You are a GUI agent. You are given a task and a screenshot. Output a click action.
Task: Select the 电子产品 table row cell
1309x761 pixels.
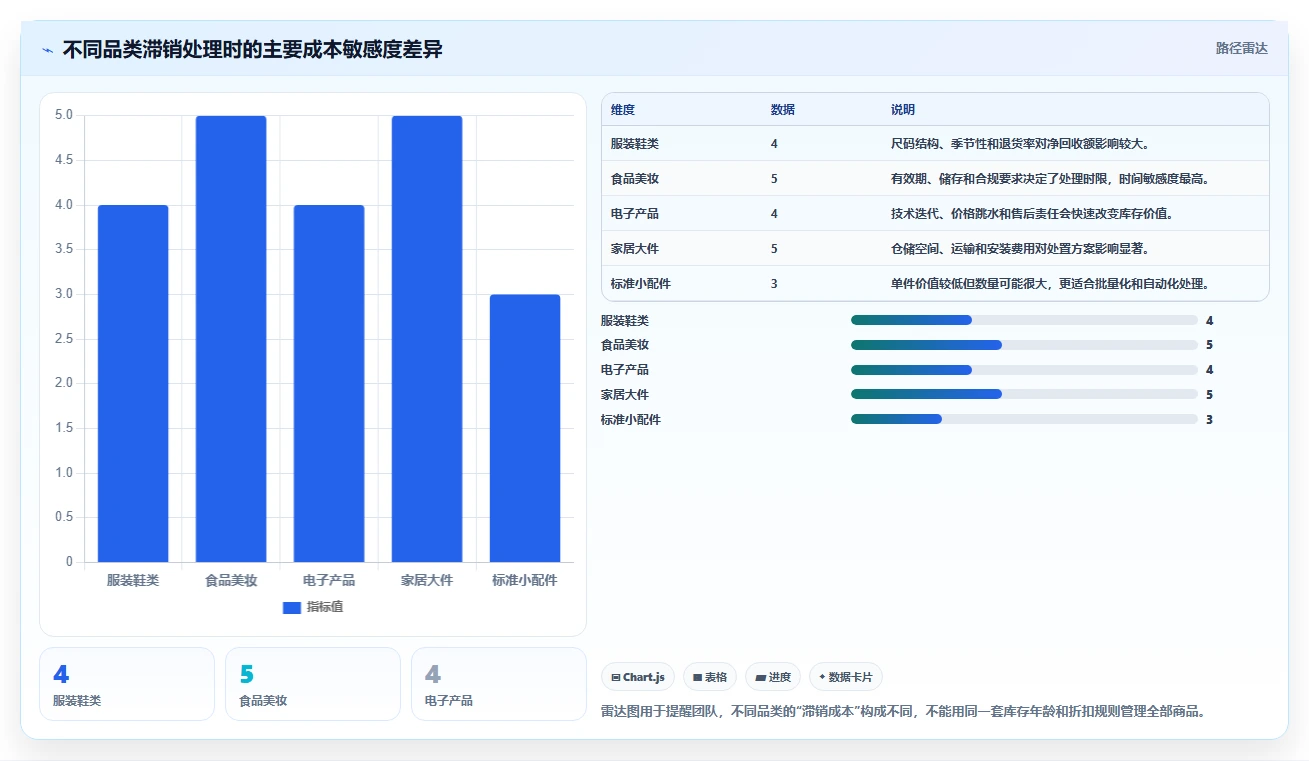tap(635, 214)
